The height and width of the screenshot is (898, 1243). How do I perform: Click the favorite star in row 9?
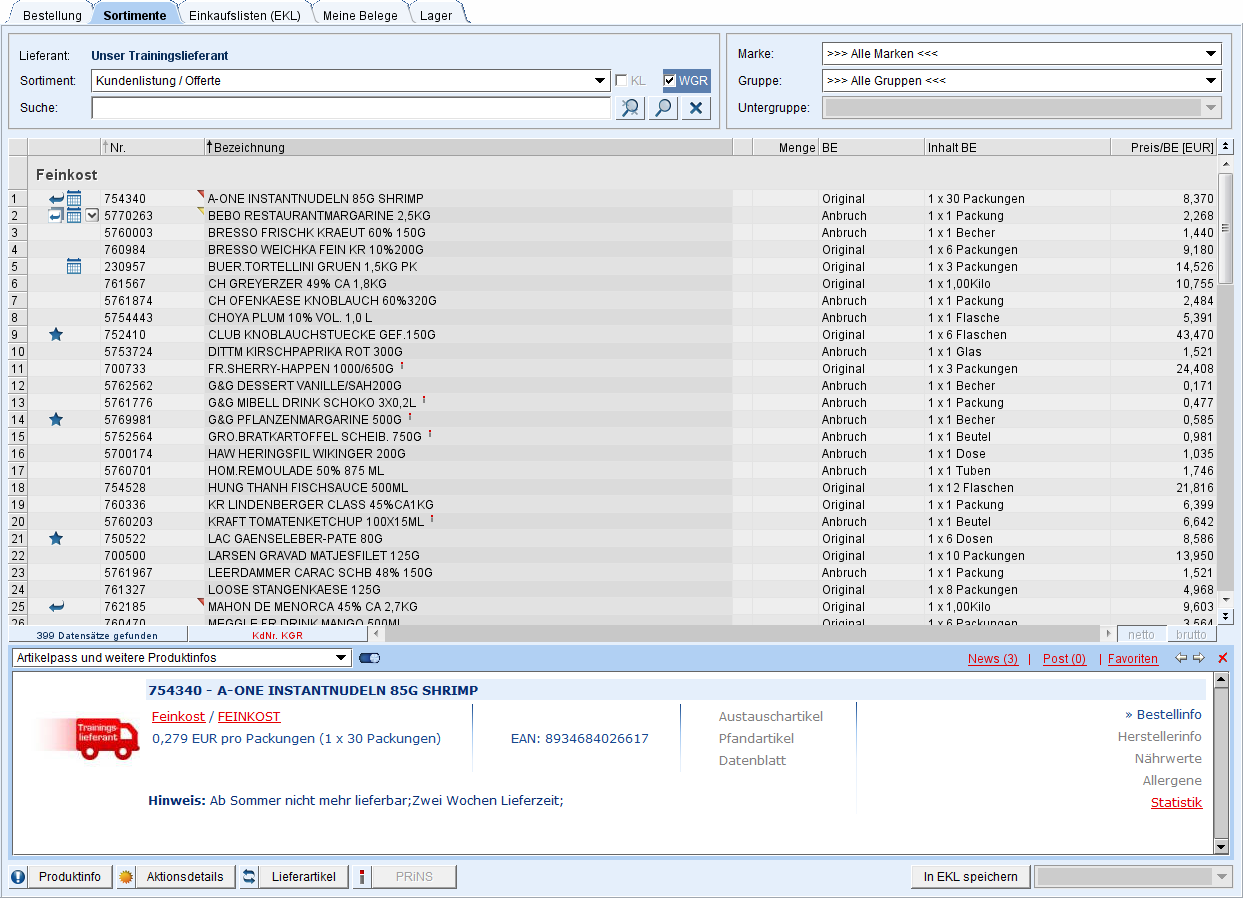[56, 335]
